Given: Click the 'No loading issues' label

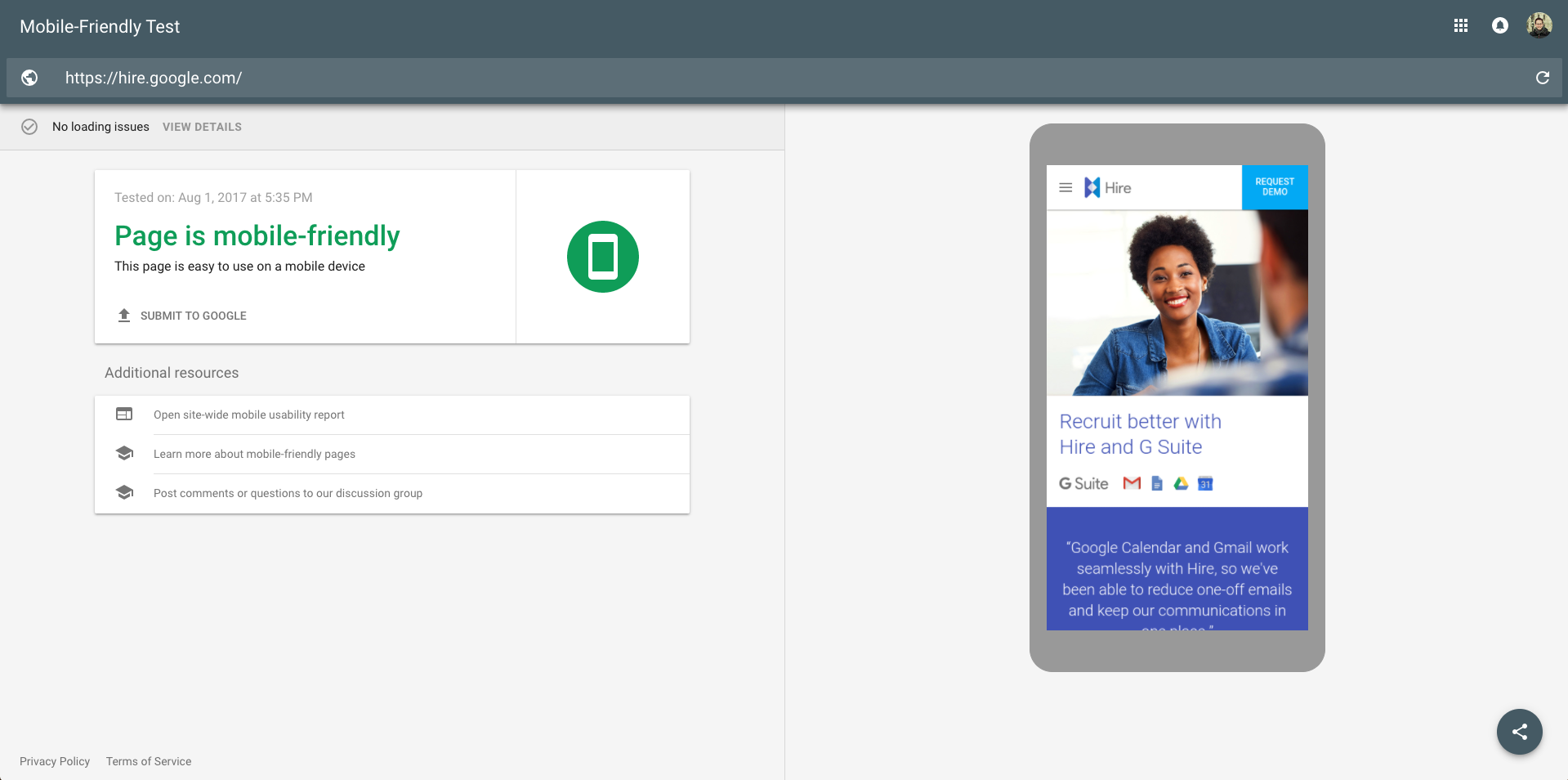Looking at the screenshot, I should 101,127.
